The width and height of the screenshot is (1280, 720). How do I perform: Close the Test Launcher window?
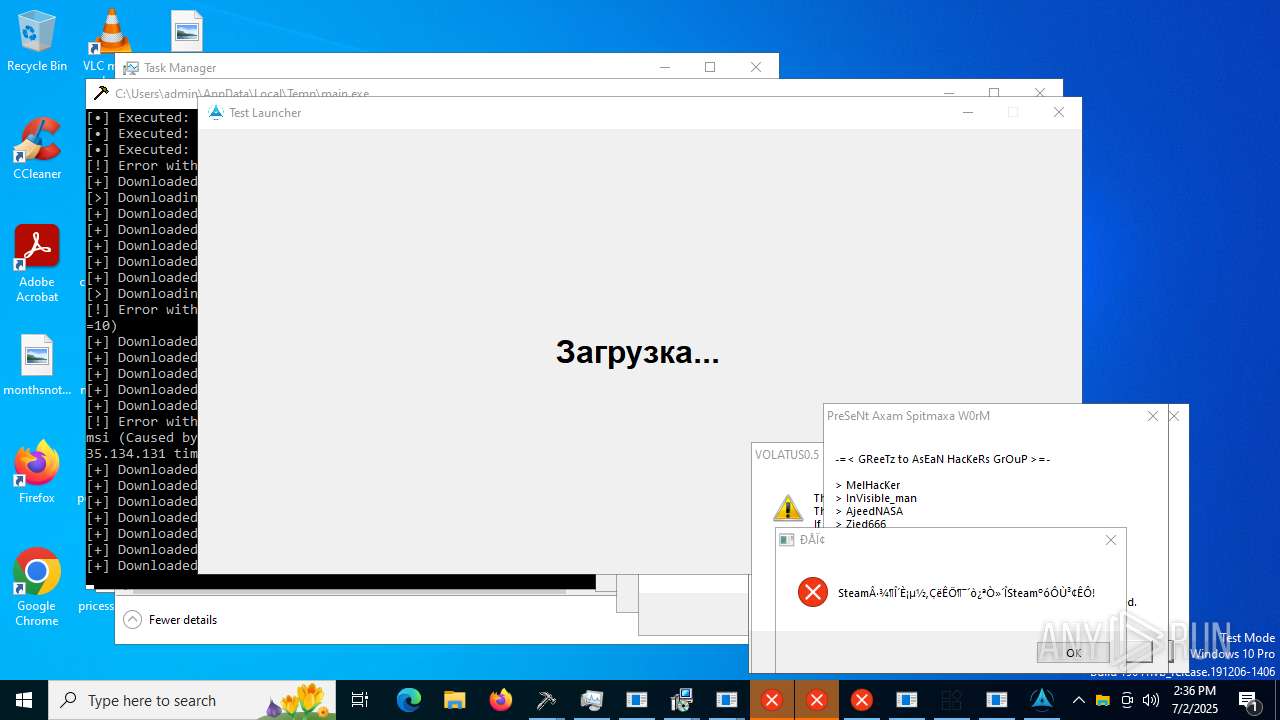pyautogui.click(x=1058, y=112)
